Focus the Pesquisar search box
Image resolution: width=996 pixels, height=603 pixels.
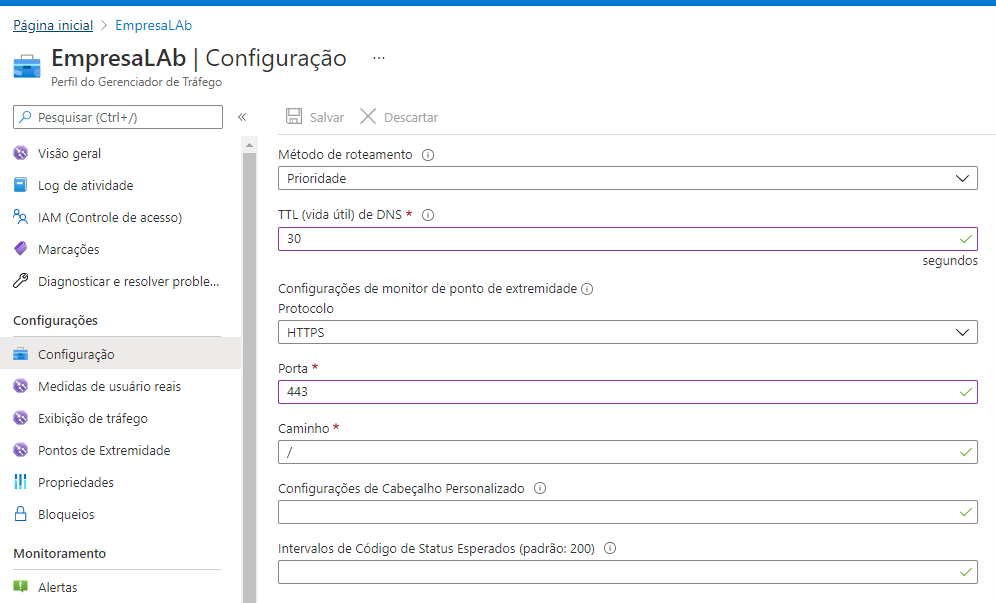click(118, 117)
